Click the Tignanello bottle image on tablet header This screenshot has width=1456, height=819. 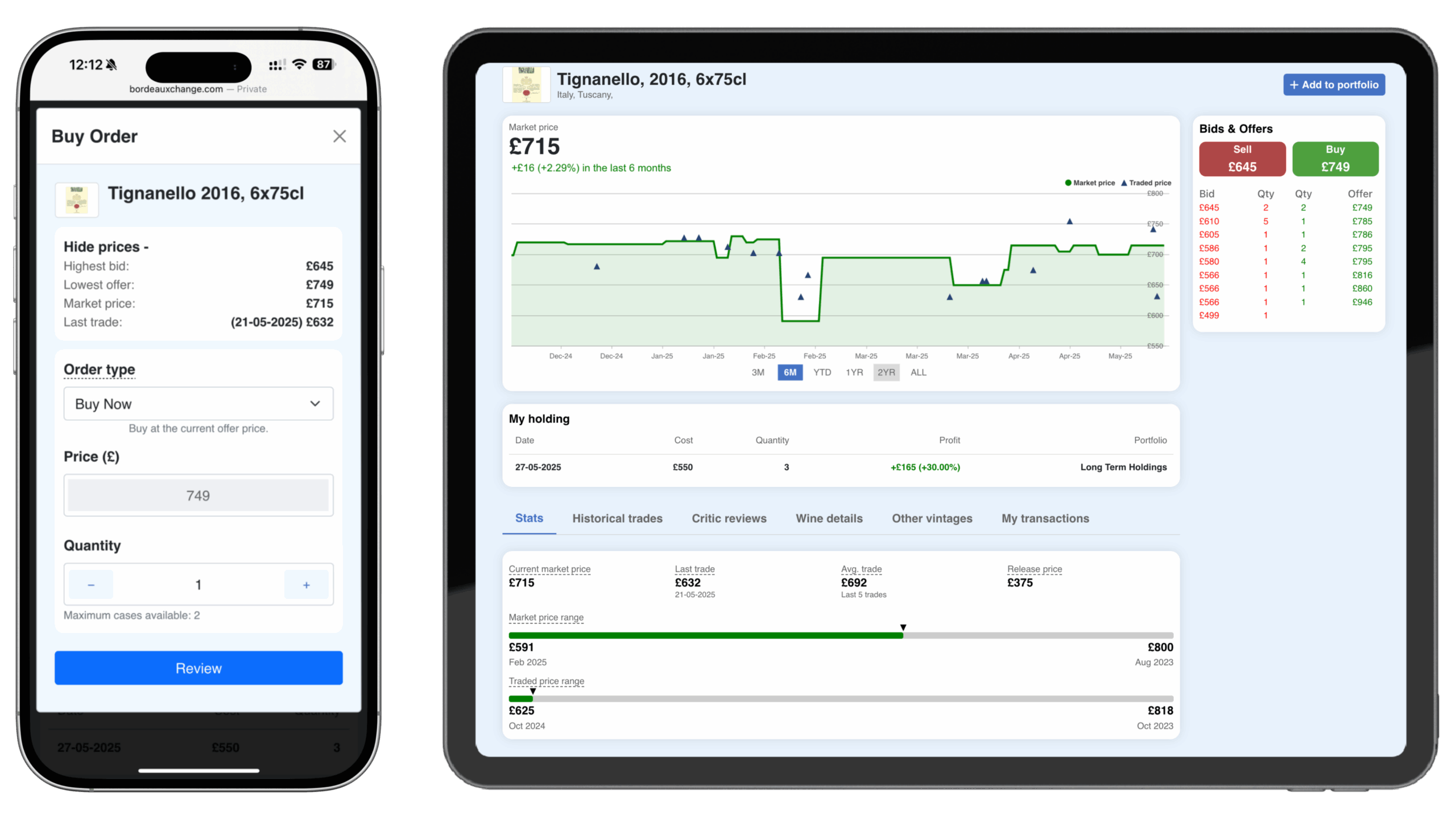click(526, 85)
